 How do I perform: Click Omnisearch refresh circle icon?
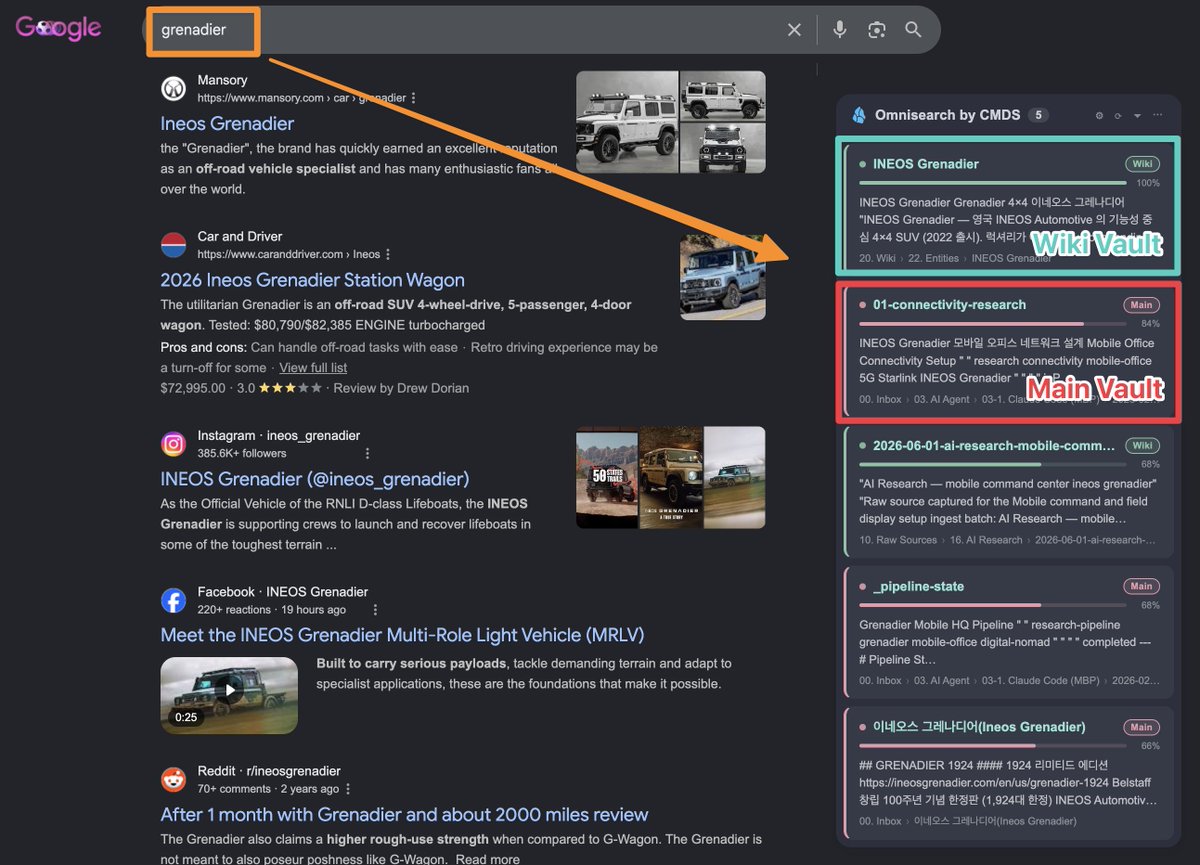(1118, 115)
